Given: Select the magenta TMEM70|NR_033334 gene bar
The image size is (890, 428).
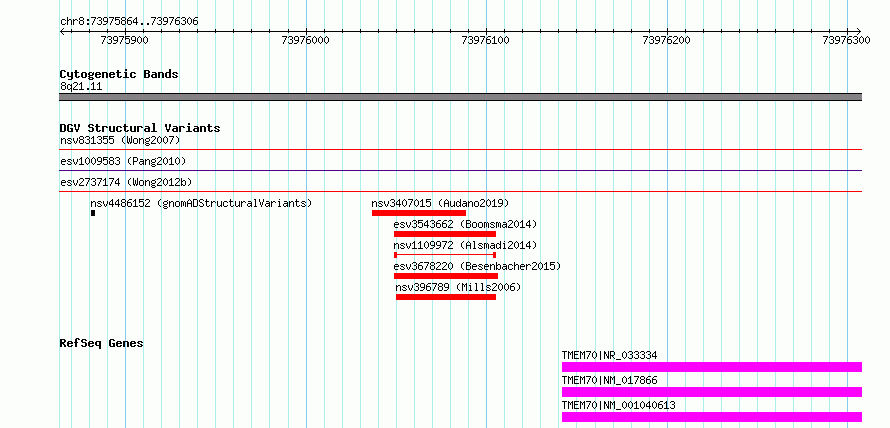Looking at the screenshot, I should pyautogui.click(x=712, y=367).
